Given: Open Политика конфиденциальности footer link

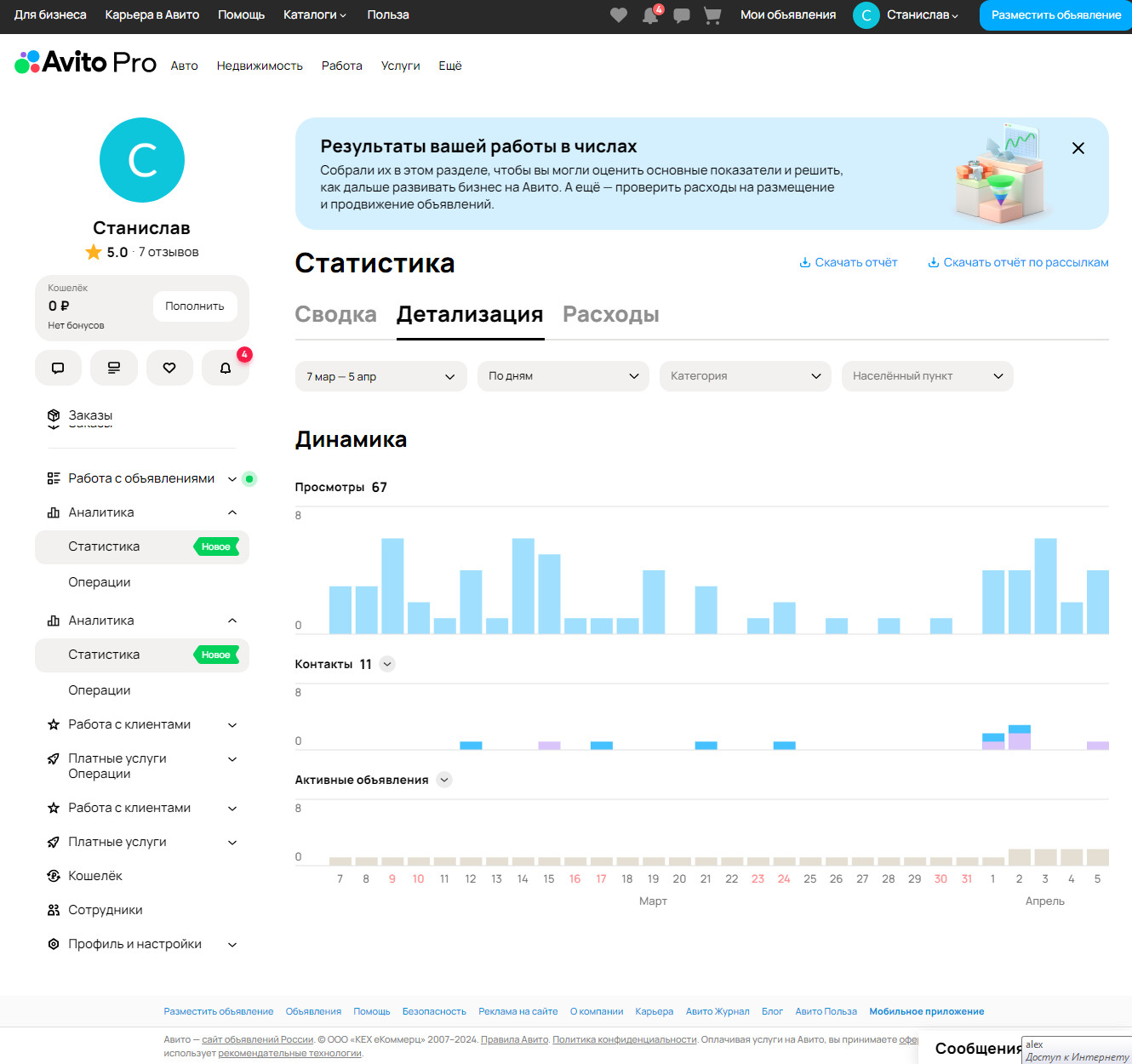Looking at the screenshot, I should click(625, 1039).
